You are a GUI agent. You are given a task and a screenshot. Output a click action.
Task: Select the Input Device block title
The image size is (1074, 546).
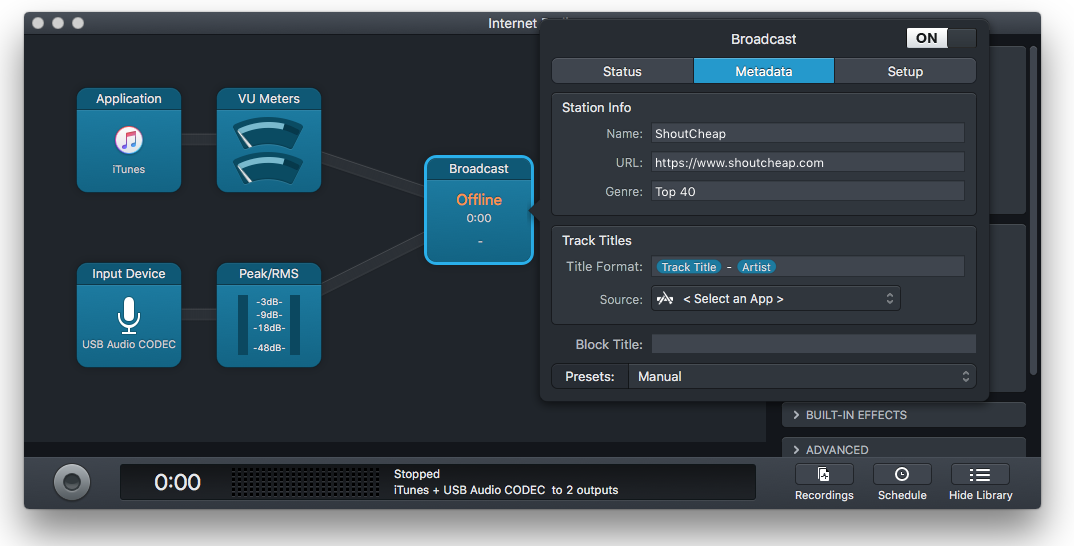pos(129,274)
